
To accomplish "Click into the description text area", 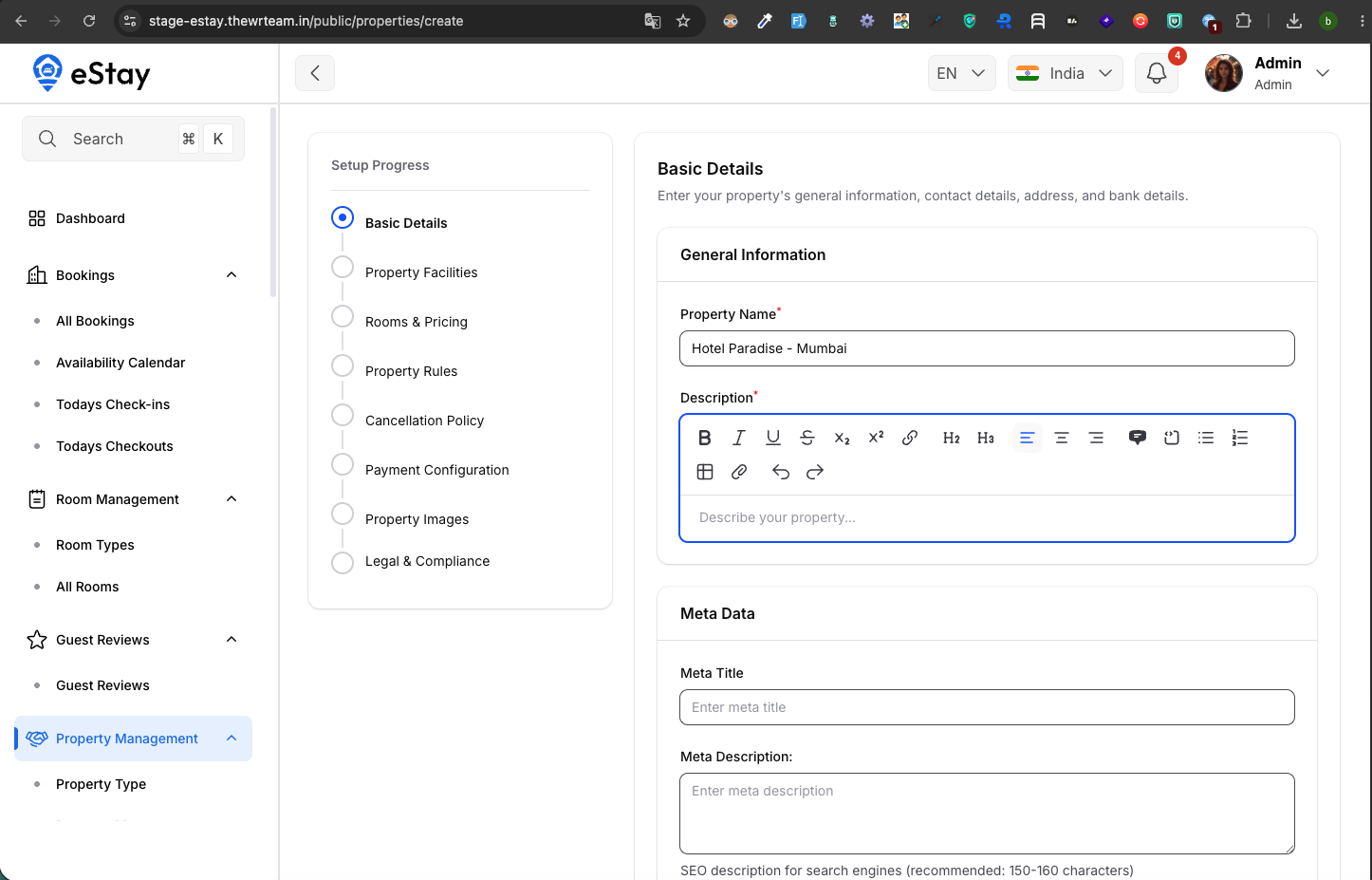I will [x=987, y=517].
